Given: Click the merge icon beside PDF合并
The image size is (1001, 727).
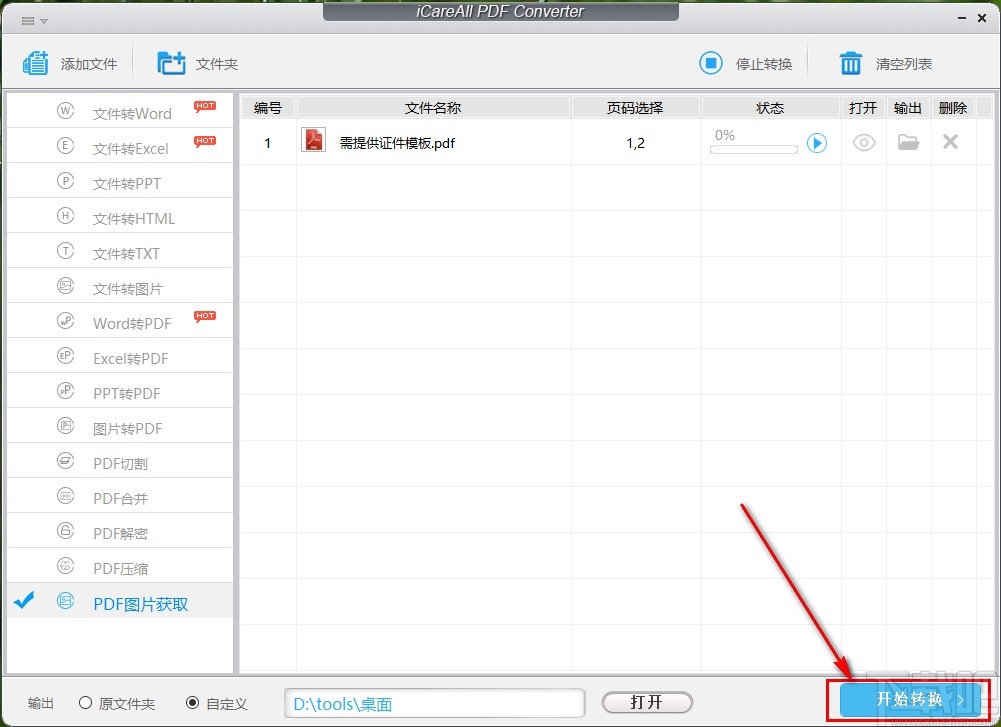Looking at the screenshot, I should click(65, 495).
